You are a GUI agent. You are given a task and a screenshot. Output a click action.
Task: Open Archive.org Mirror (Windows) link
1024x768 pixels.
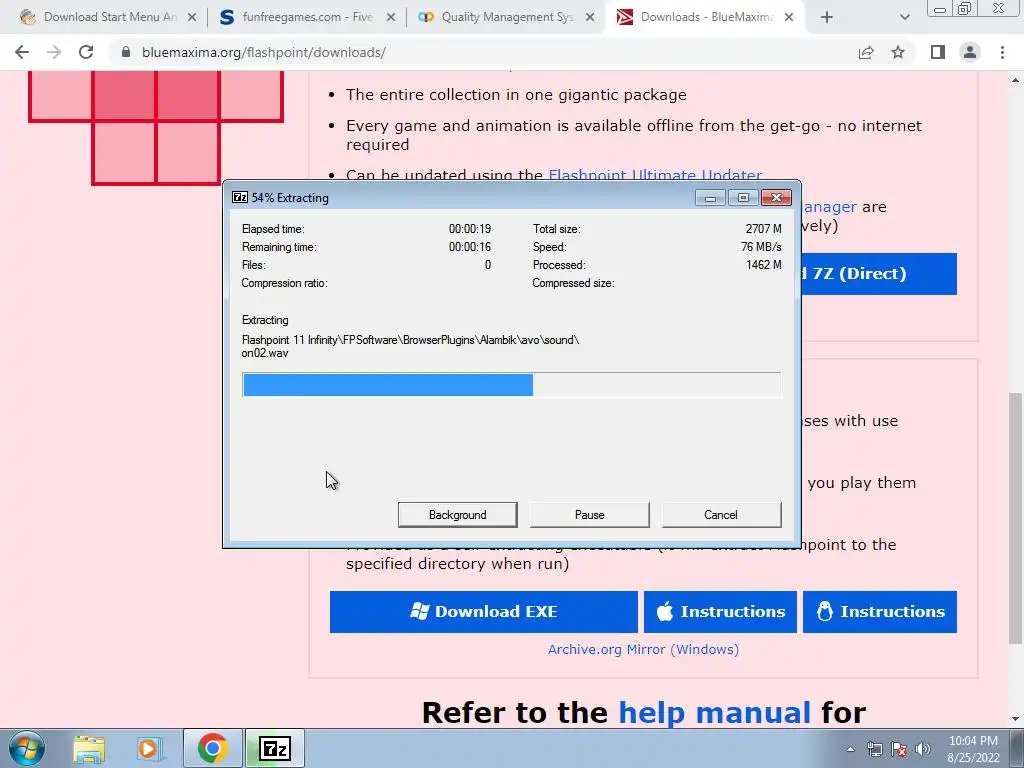(643, 649)
